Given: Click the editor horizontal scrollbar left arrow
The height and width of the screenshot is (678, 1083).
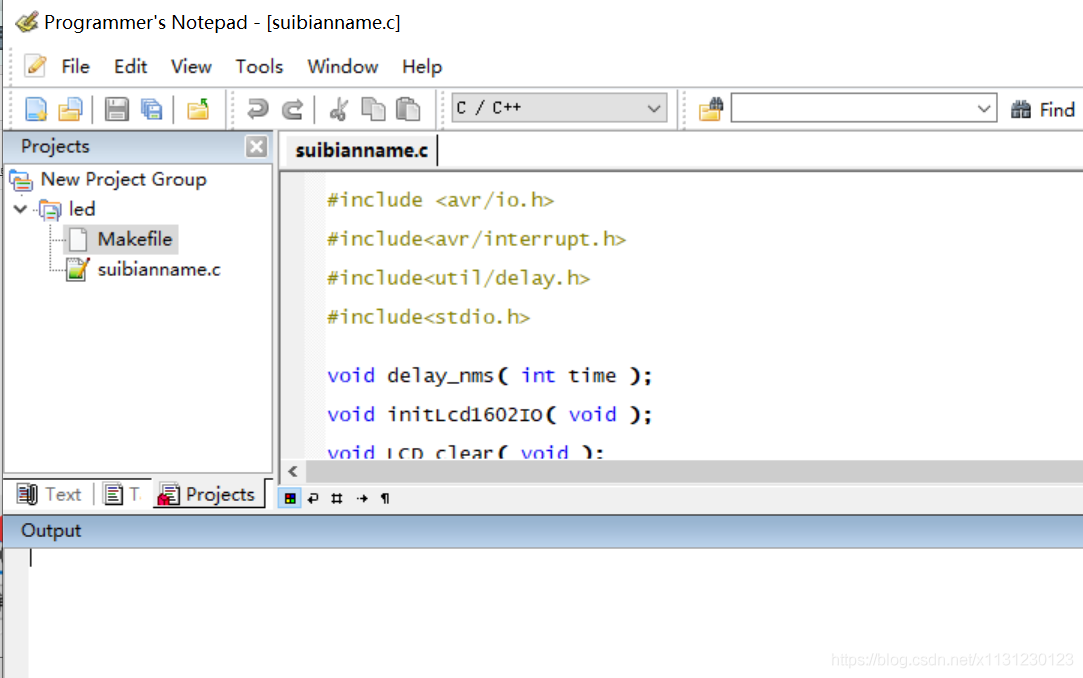Looking at the screenshot, I should [x=293, y=472].
